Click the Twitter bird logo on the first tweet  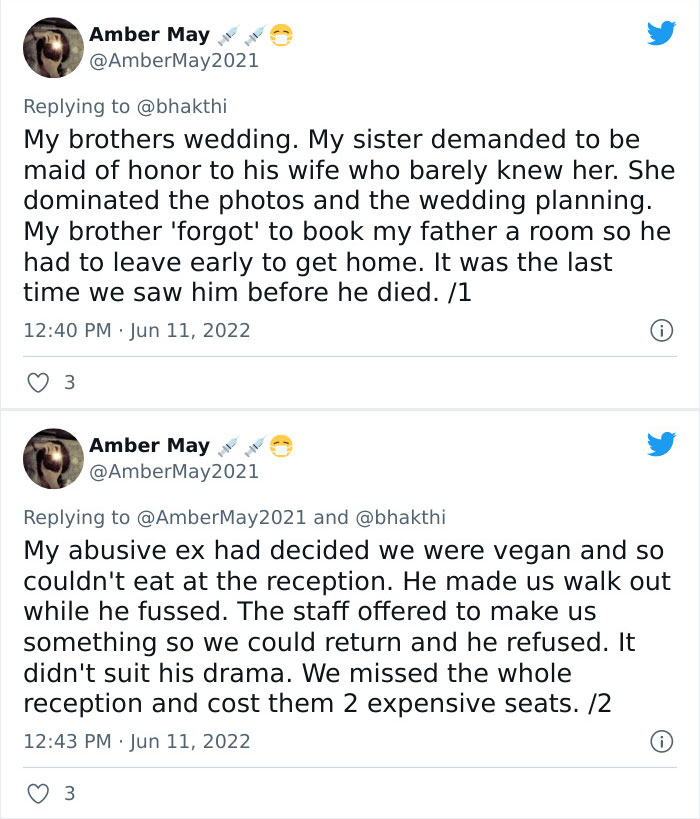[x=661, y=32]
